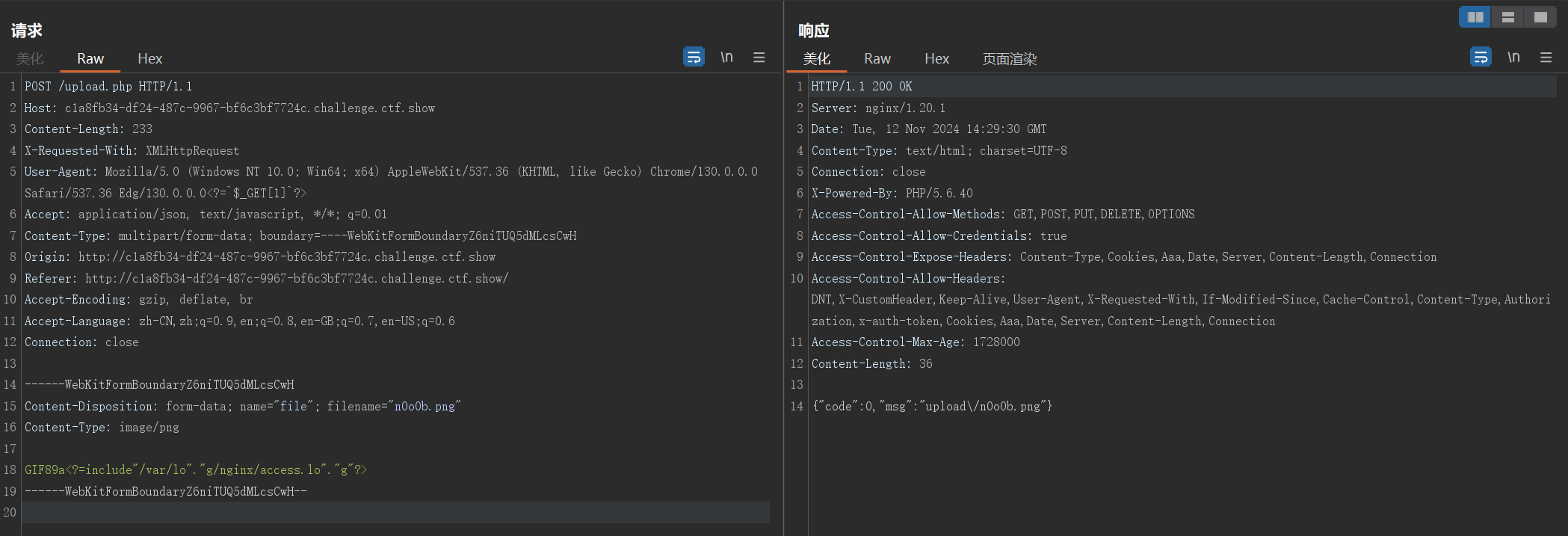Click response 'Content-Type: text/html; charset=UTF-8'
Viewport: 1568px width, 536px height.
939,150
